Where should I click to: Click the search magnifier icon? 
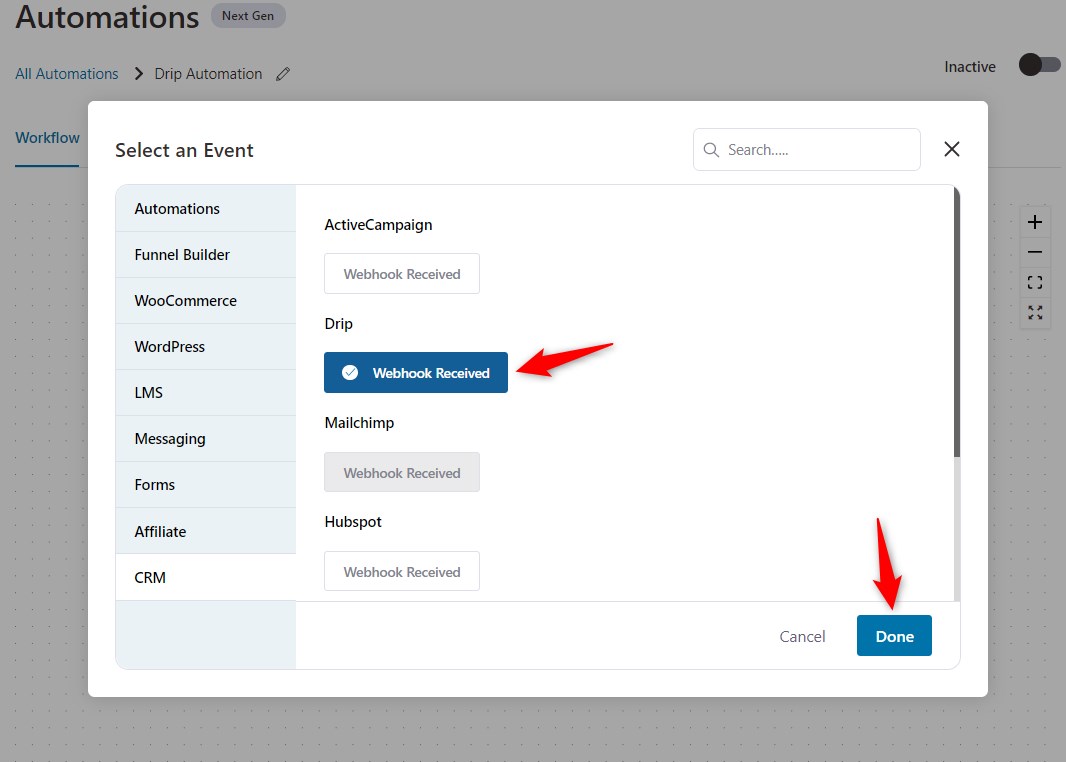point(711,150)
